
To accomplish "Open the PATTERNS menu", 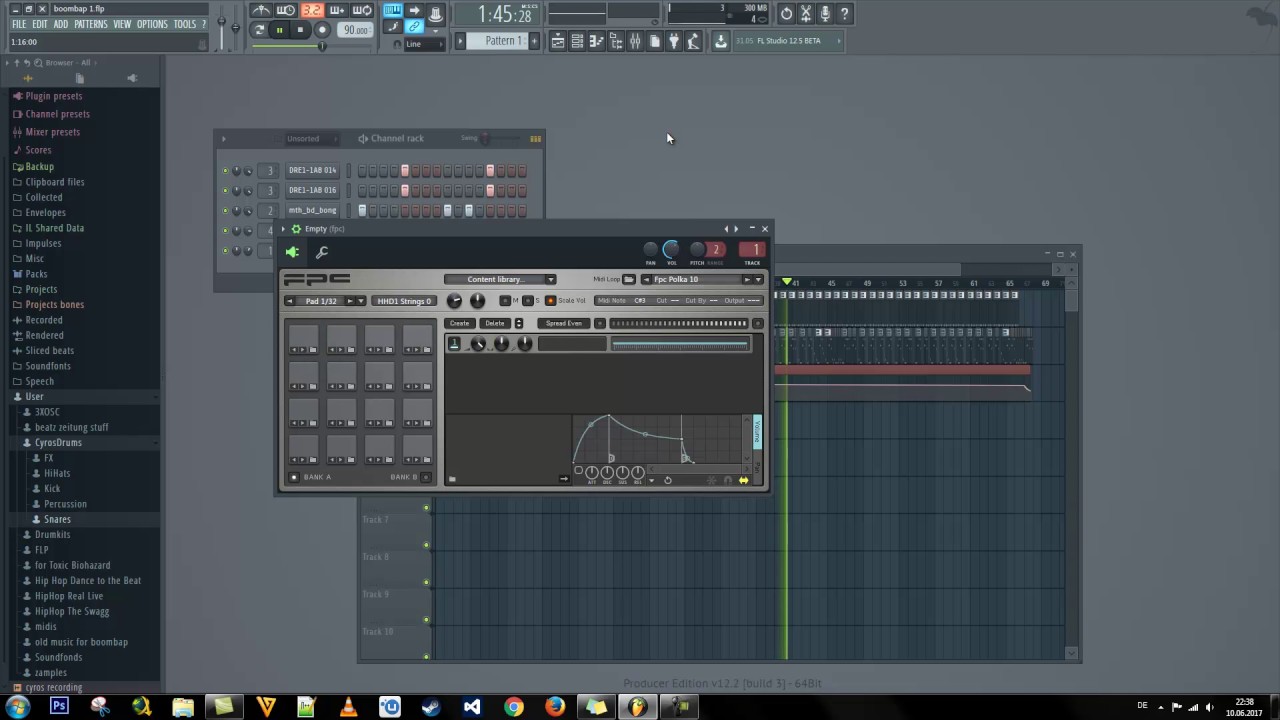I will (90, 24).
